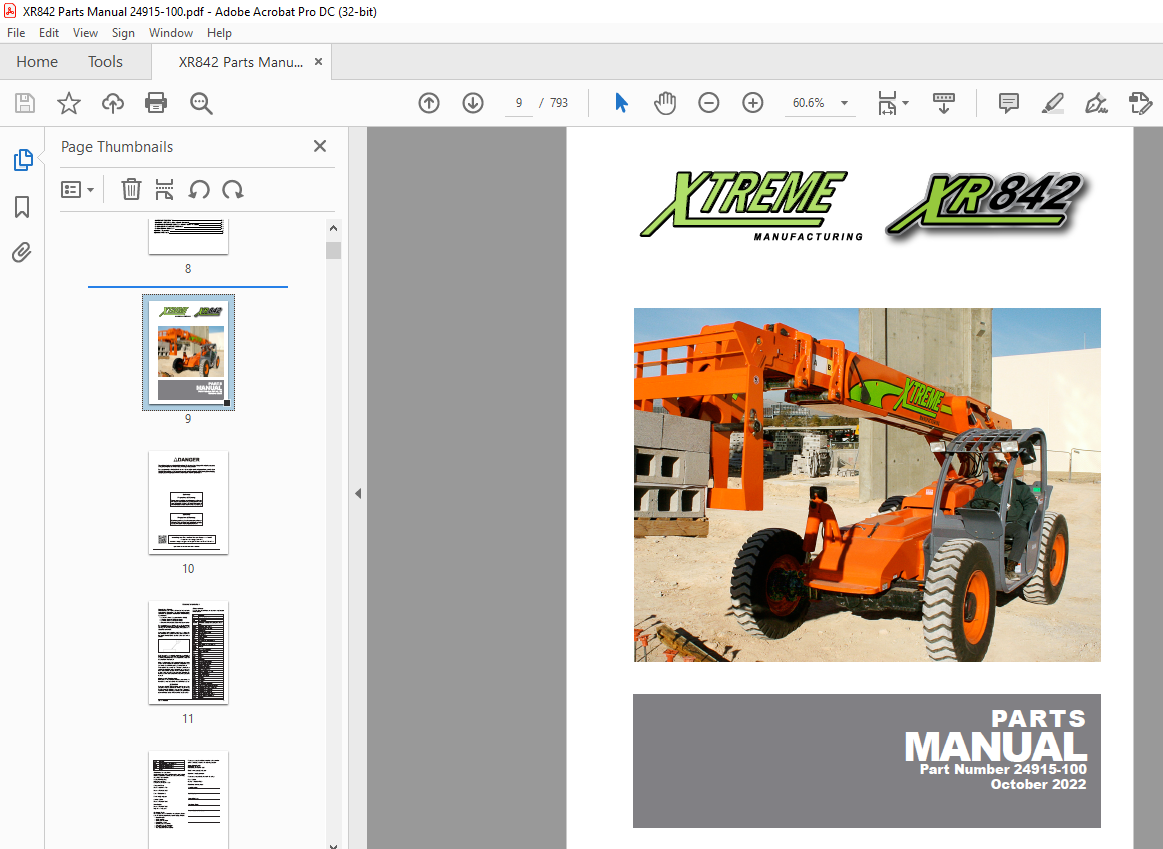
Task: Collapse the navigation pane with the arrow
Action: tap(358, 493)
